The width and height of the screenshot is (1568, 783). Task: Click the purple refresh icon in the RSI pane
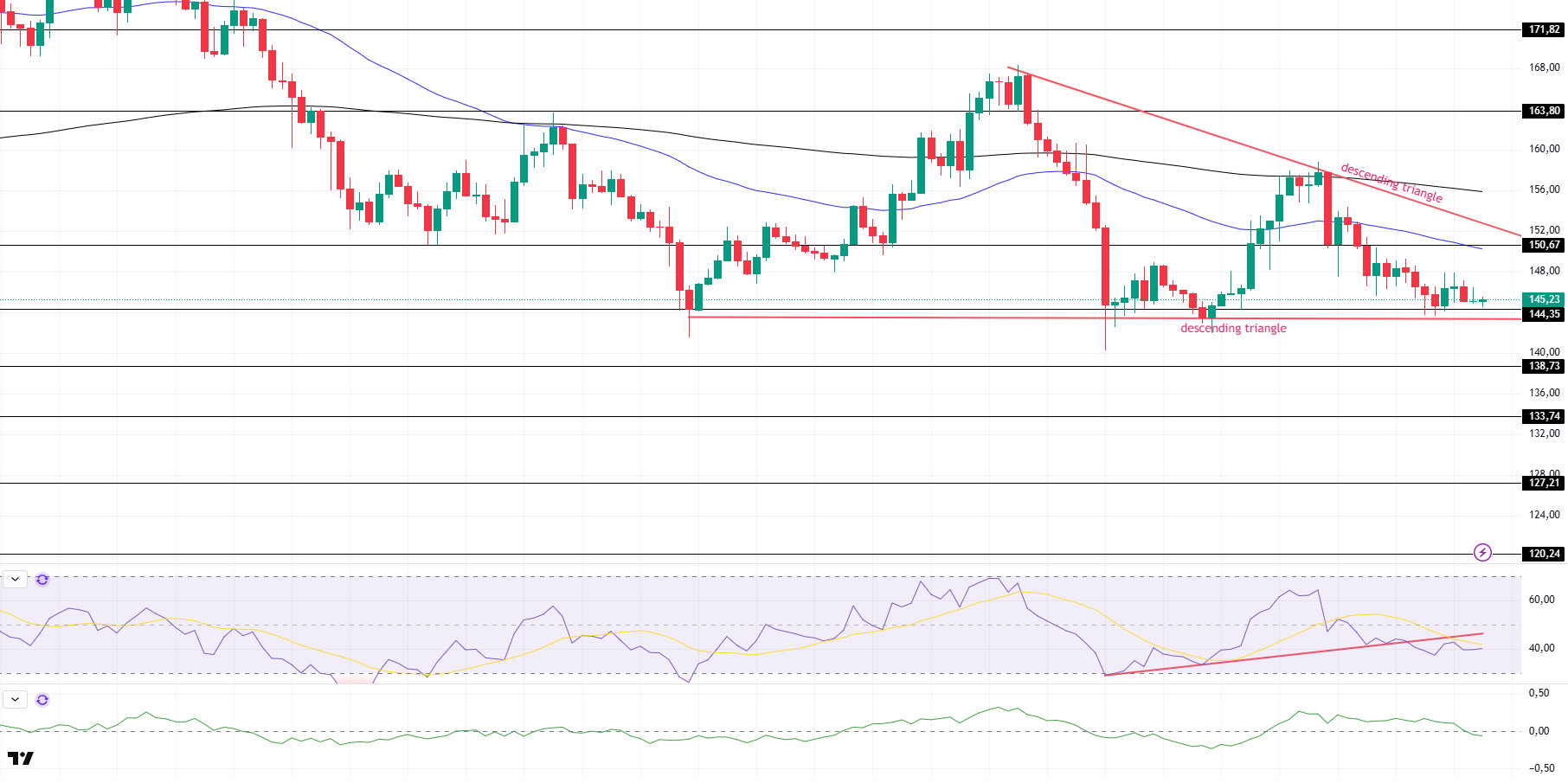point(42,580)
